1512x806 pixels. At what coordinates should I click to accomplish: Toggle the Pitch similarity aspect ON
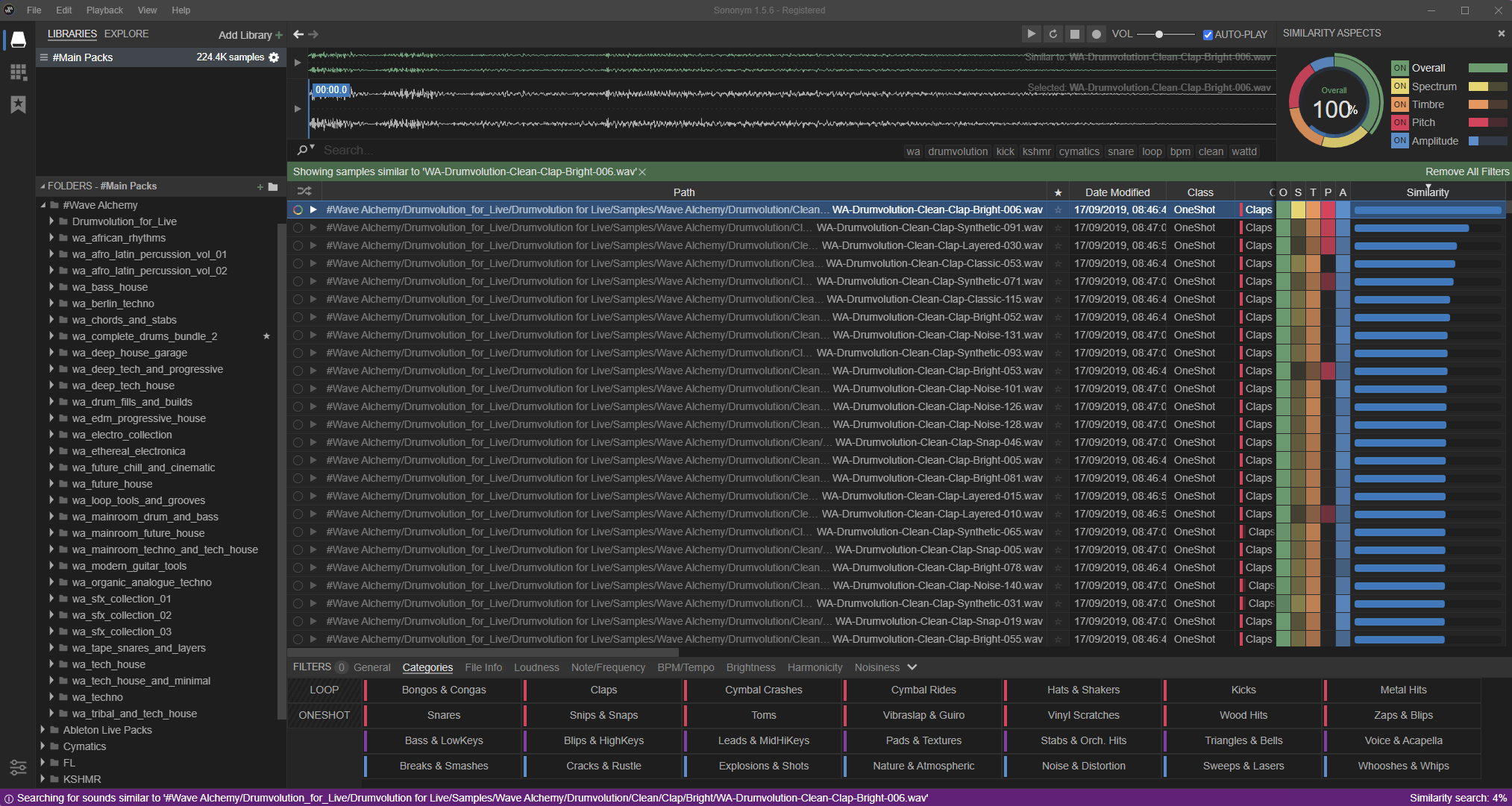pos(1400,122)
